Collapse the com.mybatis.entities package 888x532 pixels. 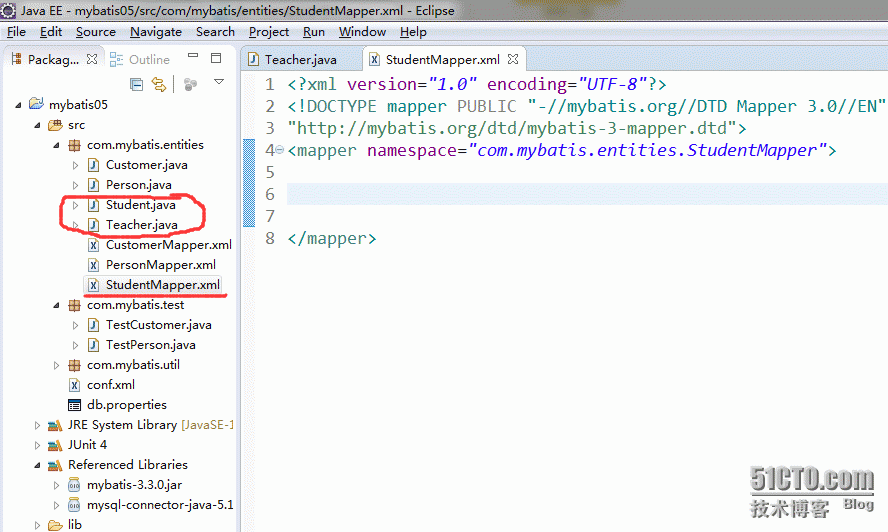[x=56, y=145]
